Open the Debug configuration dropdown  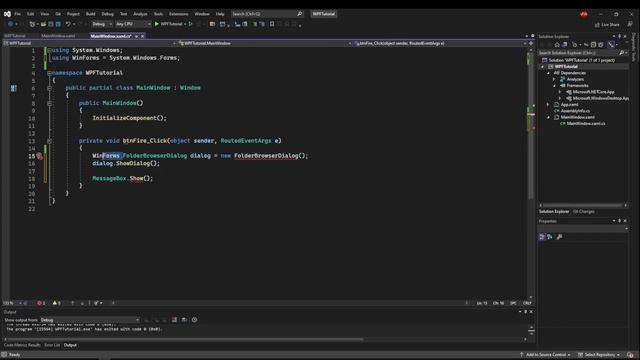pos(102,24)
